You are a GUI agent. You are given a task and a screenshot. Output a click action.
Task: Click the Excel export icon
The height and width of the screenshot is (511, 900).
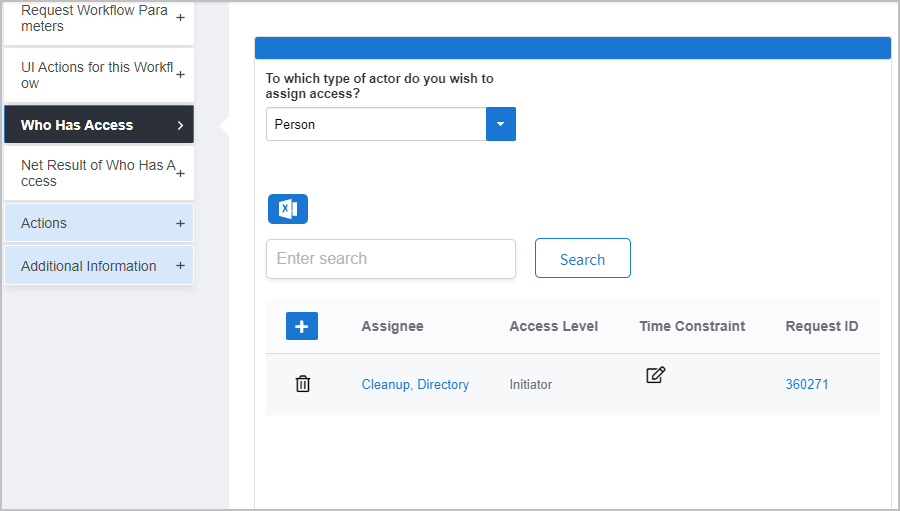click(x=288, y=209)
